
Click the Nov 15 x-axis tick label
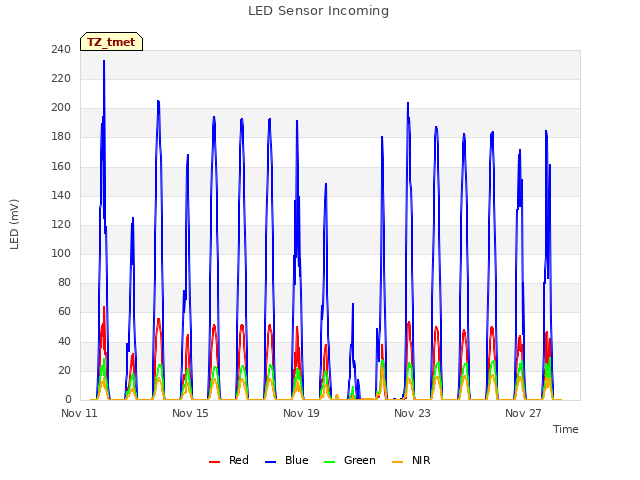tap(190, 413)
